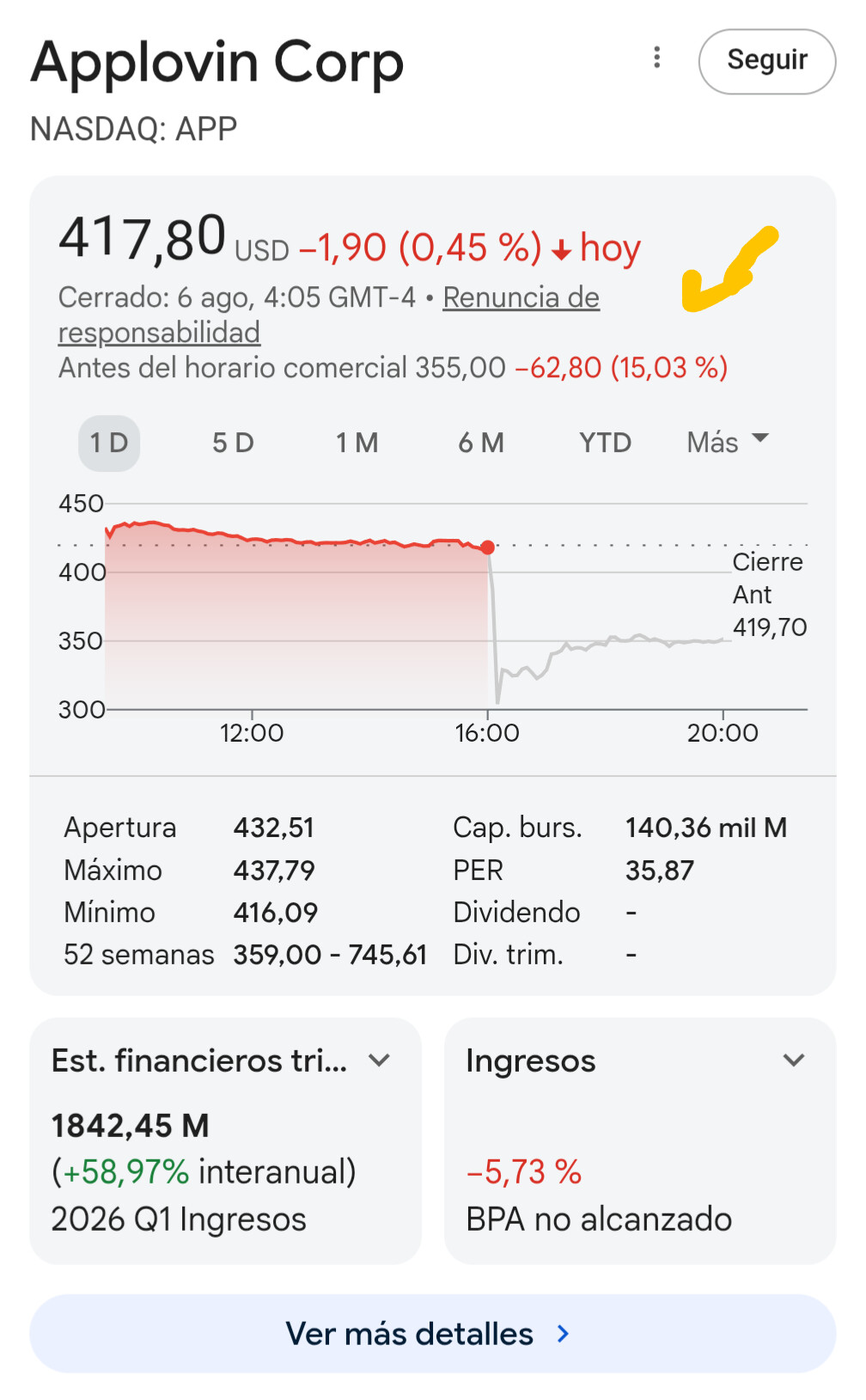Image resolution: width=866 pixels, height=1400 pixels.
Task: Select the 6 M chart range
Action: pyautogui.click(x=481, y=443)
